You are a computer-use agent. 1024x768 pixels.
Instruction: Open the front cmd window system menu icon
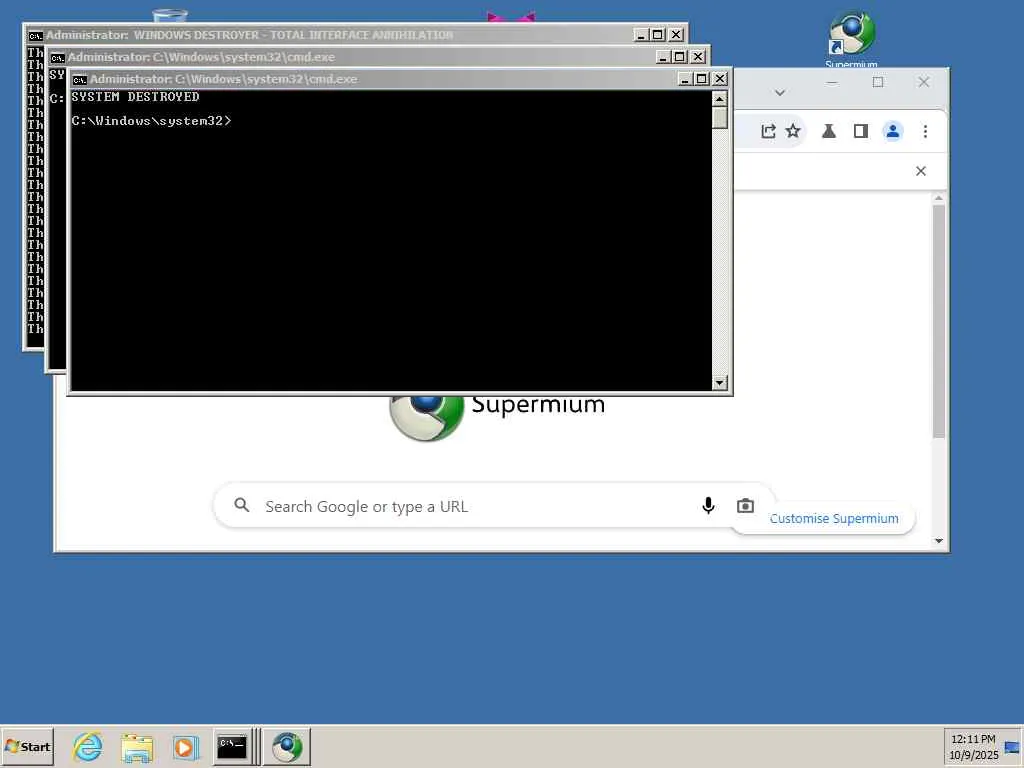[x=80, y=80]
